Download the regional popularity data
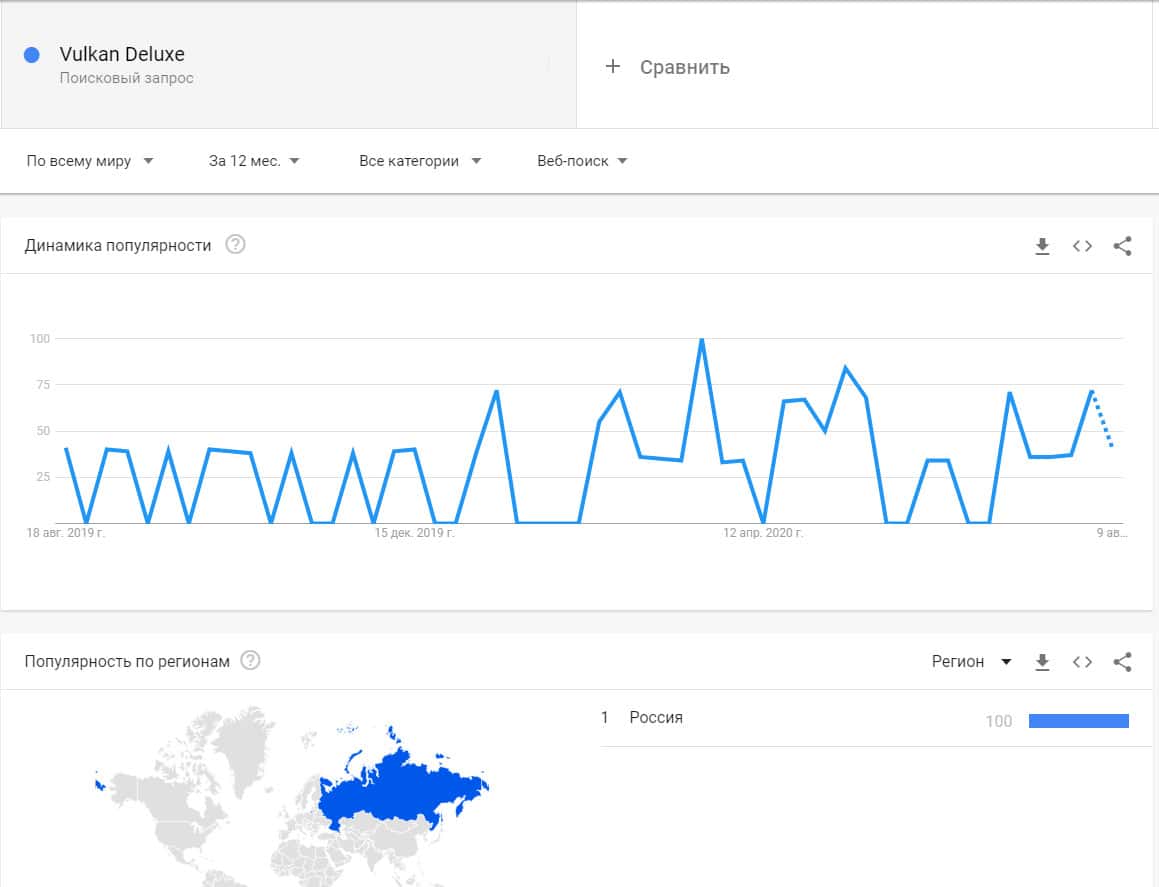Viewport: 1159px width, 887px height. coord(1042,661)
